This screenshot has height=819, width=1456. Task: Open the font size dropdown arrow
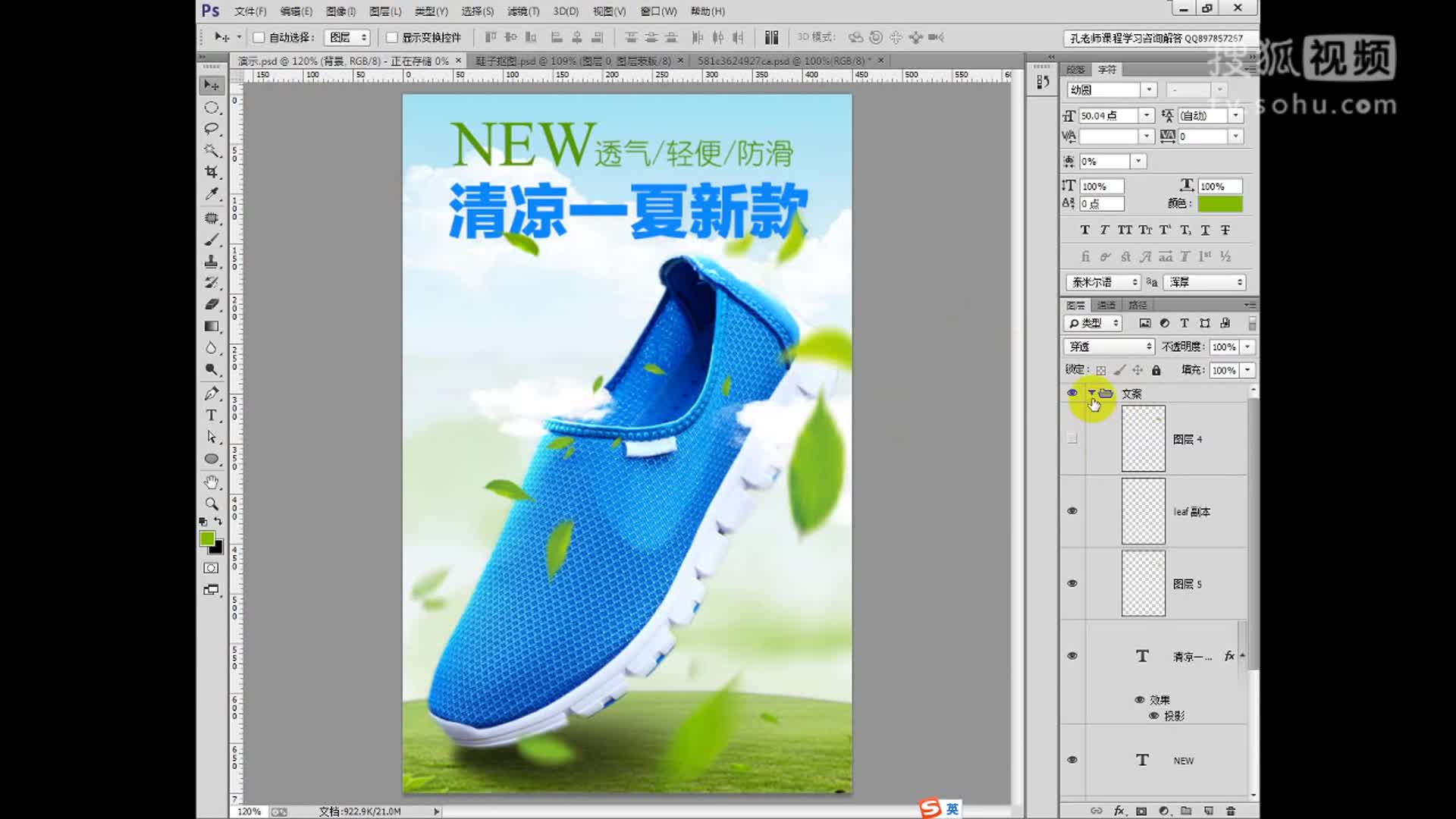1146,115
